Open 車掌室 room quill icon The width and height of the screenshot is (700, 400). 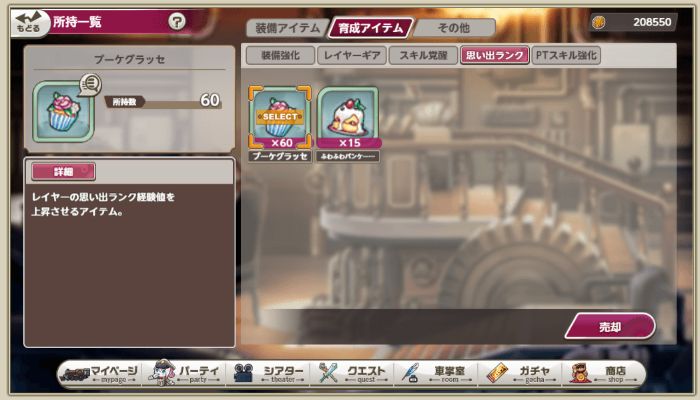coord(411,373)
